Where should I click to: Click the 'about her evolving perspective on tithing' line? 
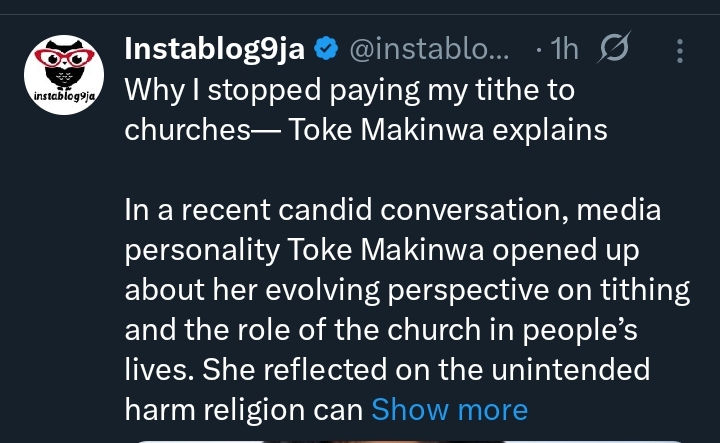(x=408, y=290)
